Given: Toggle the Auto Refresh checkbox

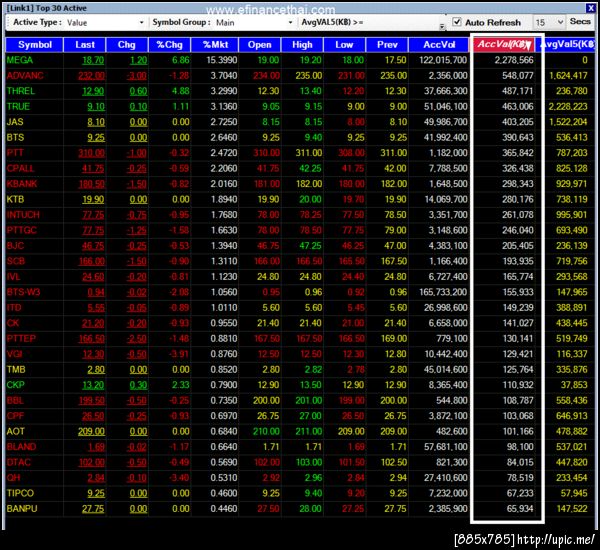Looking at the screenshot, I should [x=457, y=22].
